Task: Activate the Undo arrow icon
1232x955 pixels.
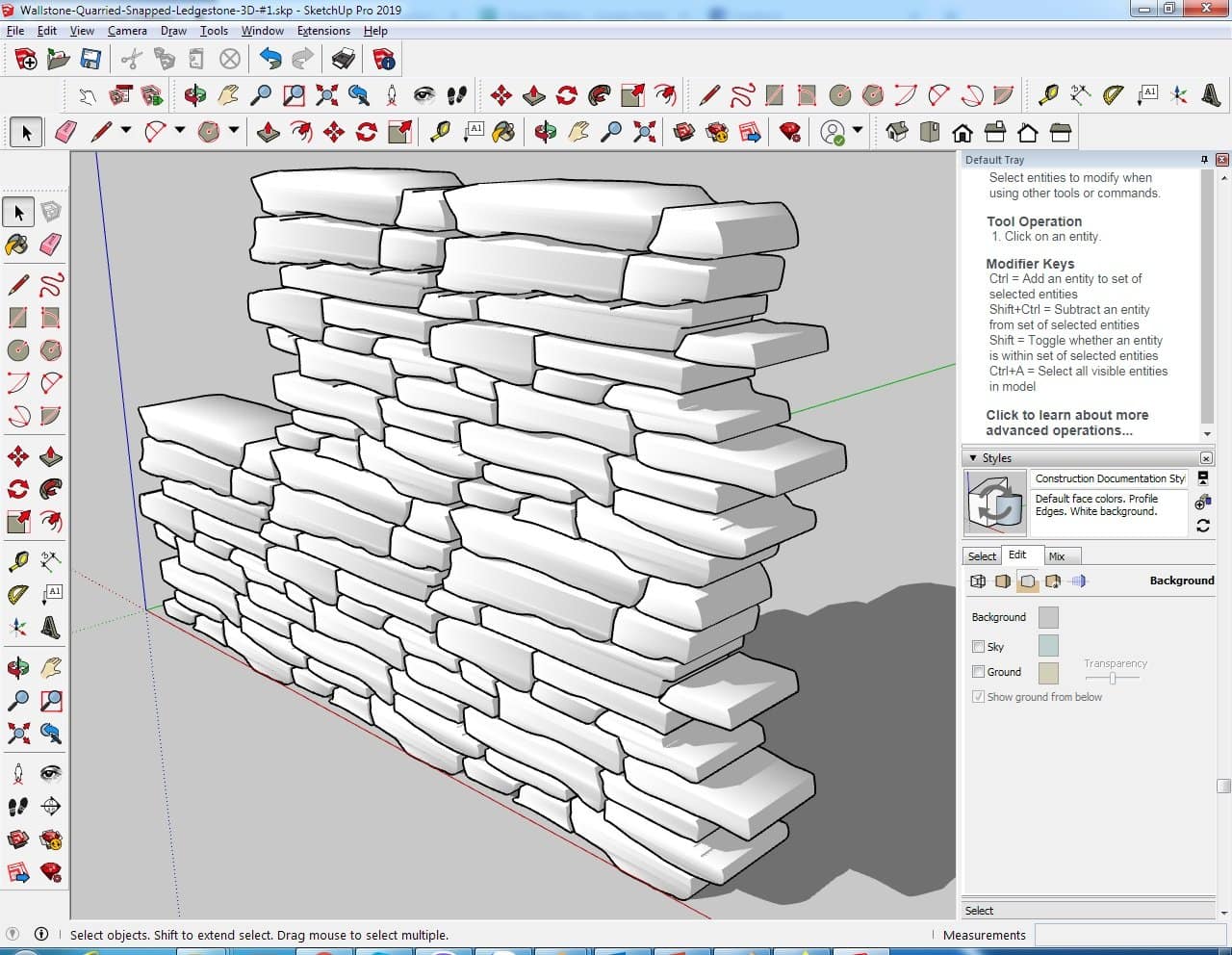Action: click(270, 60)
